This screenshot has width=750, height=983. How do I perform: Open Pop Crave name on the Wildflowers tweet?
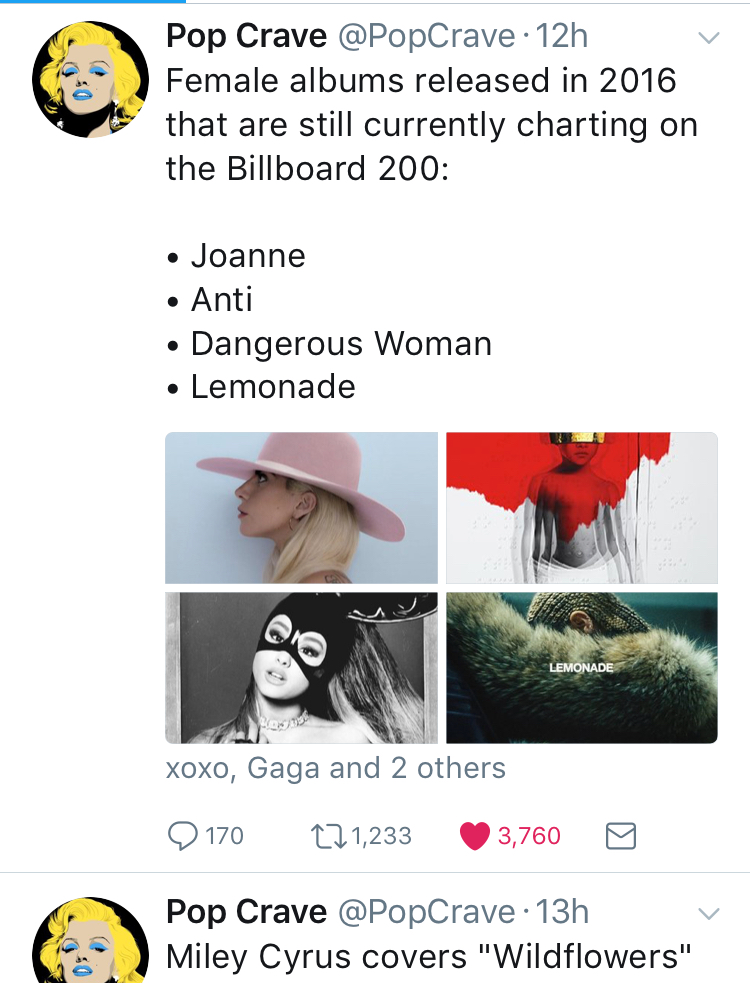click(246, 911)
